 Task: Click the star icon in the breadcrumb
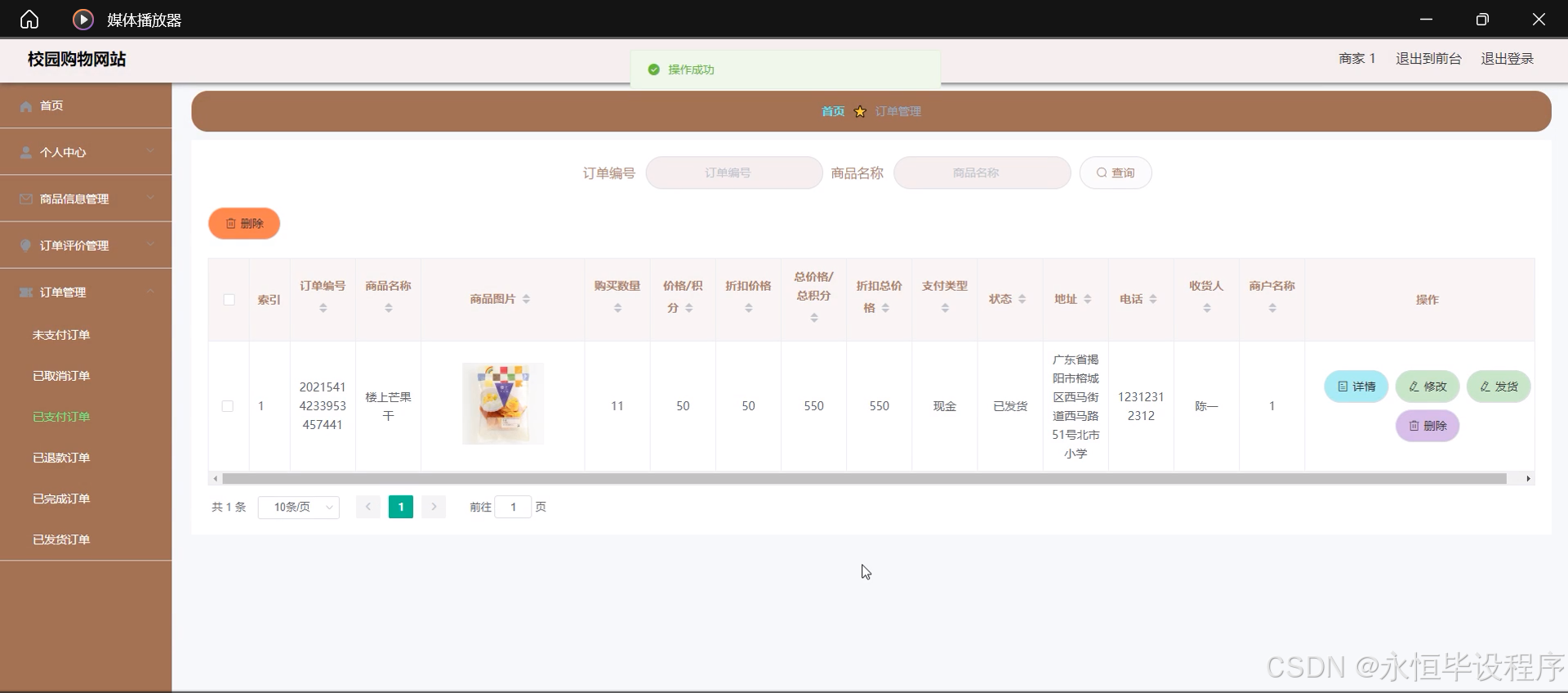click(860, 111)
